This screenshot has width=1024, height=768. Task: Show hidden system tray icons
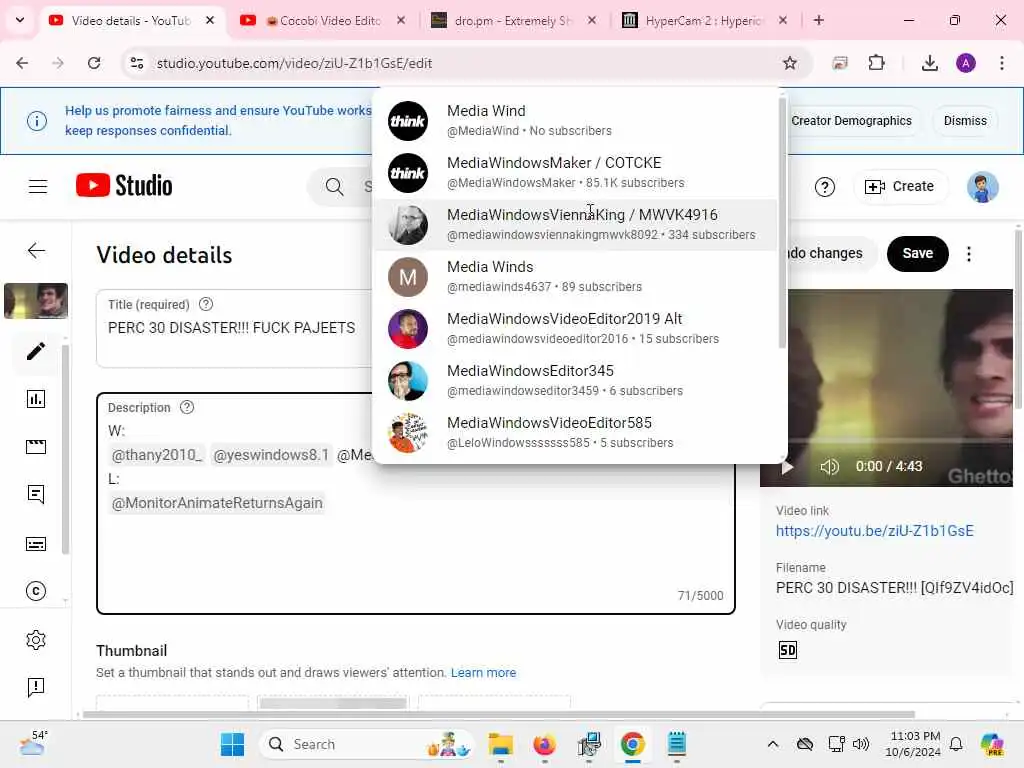coord(773,744)
